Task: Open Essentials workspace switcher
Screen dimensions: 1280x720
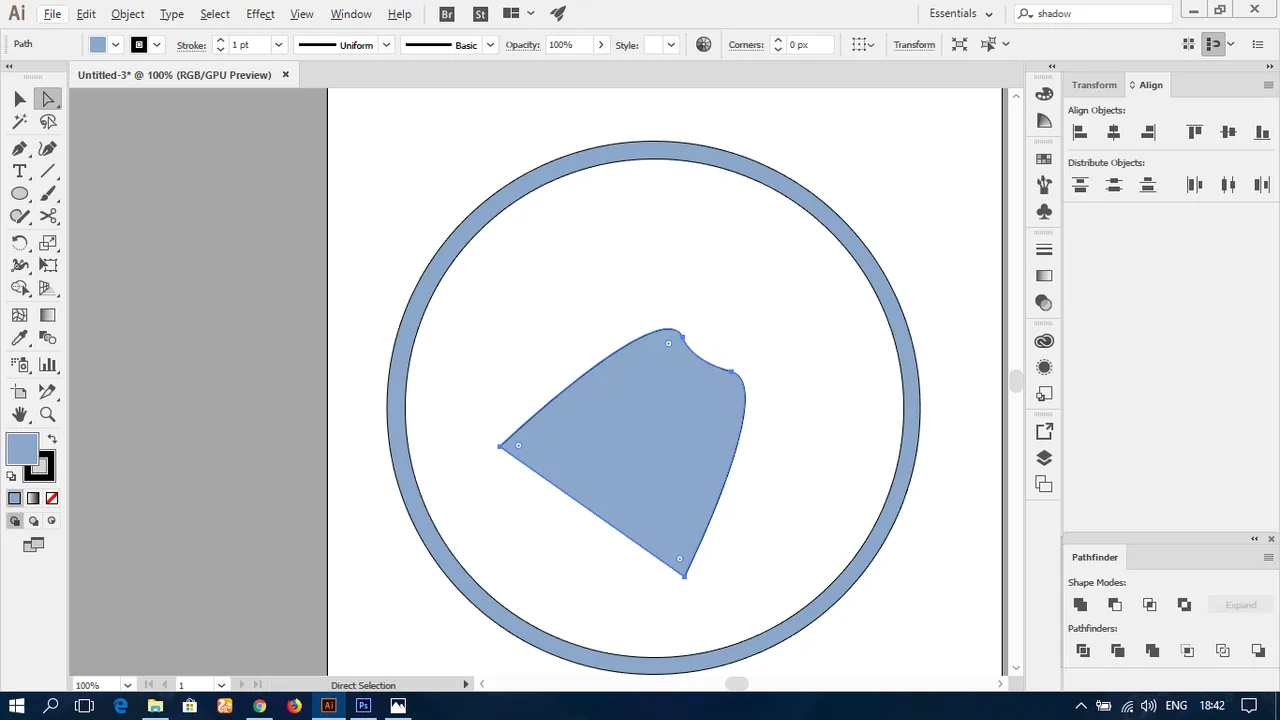Action: 961,14
